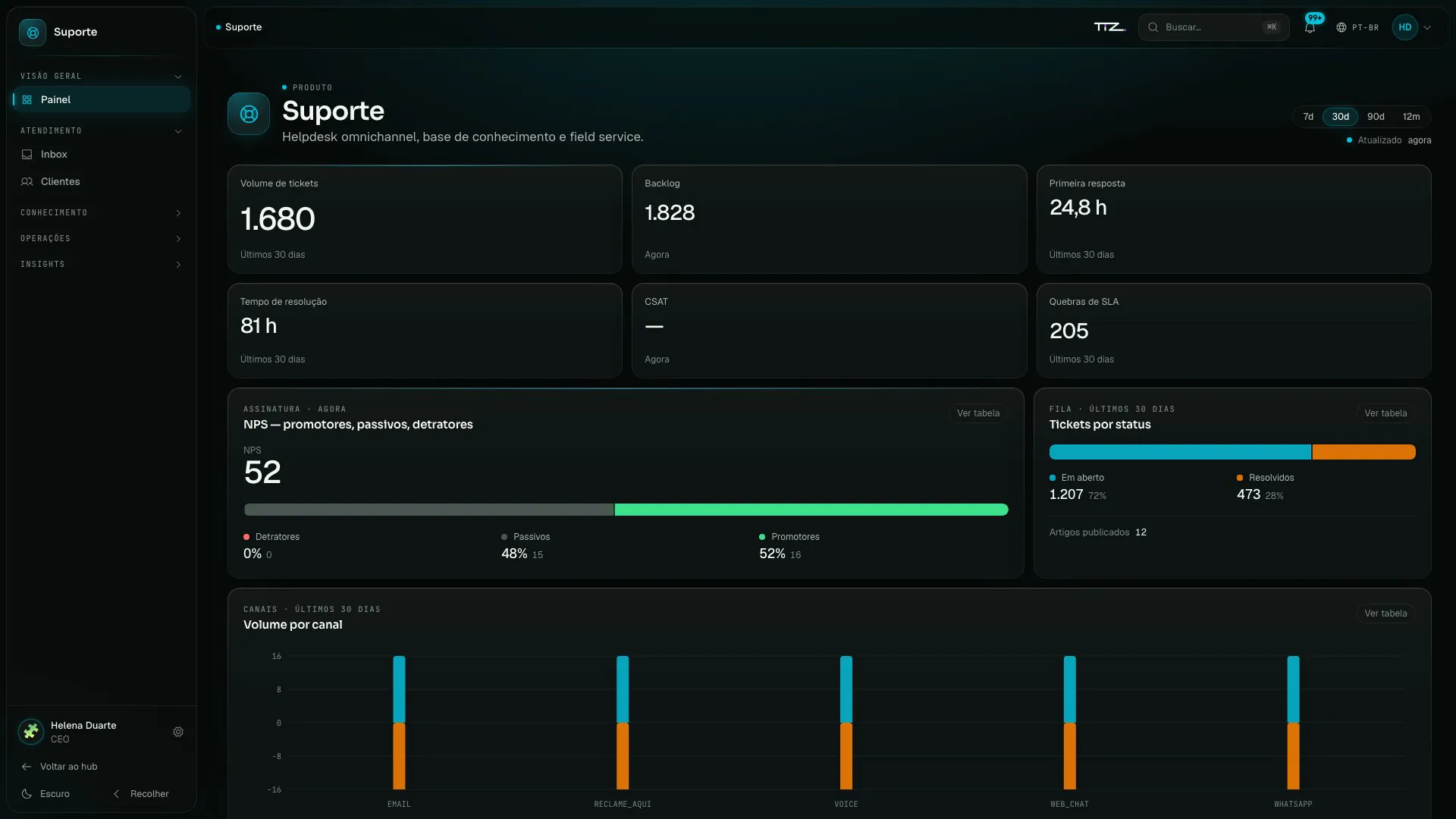
Task: Expand the Operações section
Action: point(101,239)
